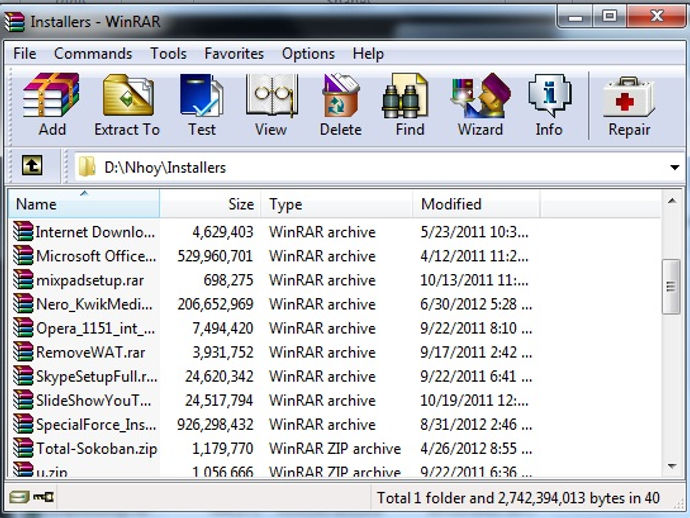Viewport: 690px width, 518px height.
Task: Open the File menu
Action: click(x=25, y=54)
